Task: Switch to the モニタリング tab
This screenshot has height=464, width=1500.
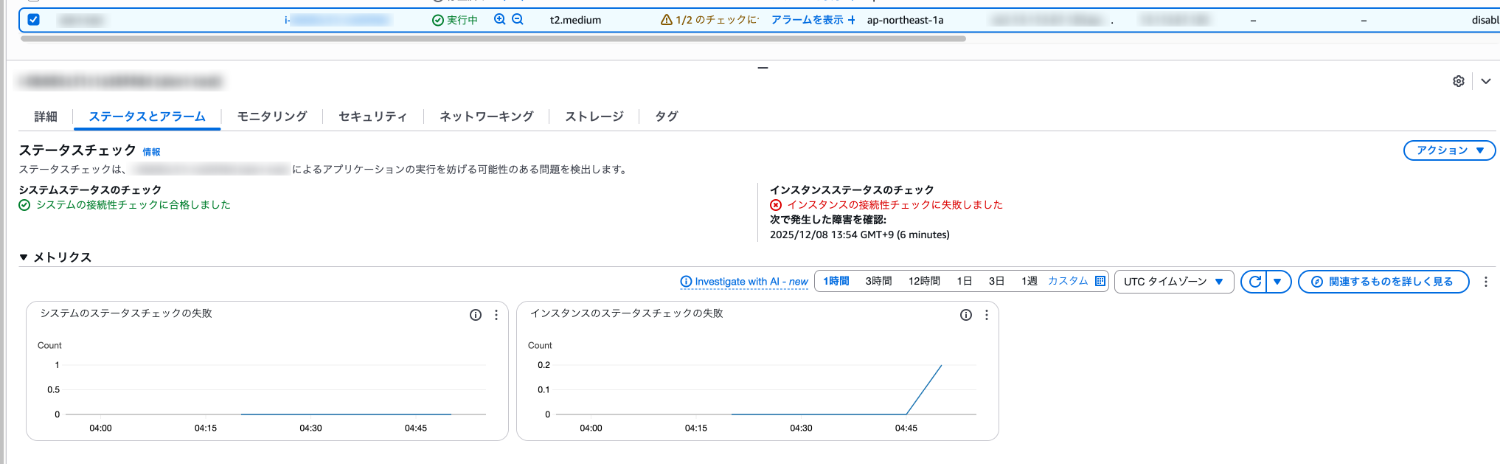Action: point(271,116)
